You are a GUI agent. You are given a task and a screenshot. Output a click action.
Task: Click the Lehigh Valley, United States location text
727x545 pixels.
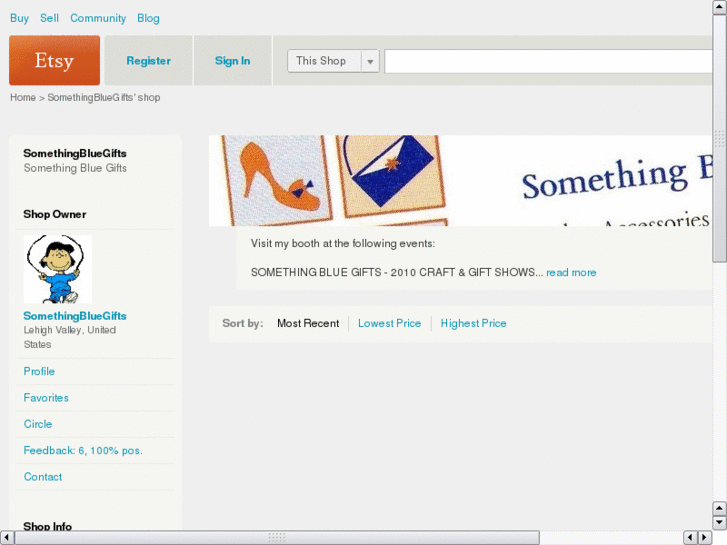click(70, 337)
